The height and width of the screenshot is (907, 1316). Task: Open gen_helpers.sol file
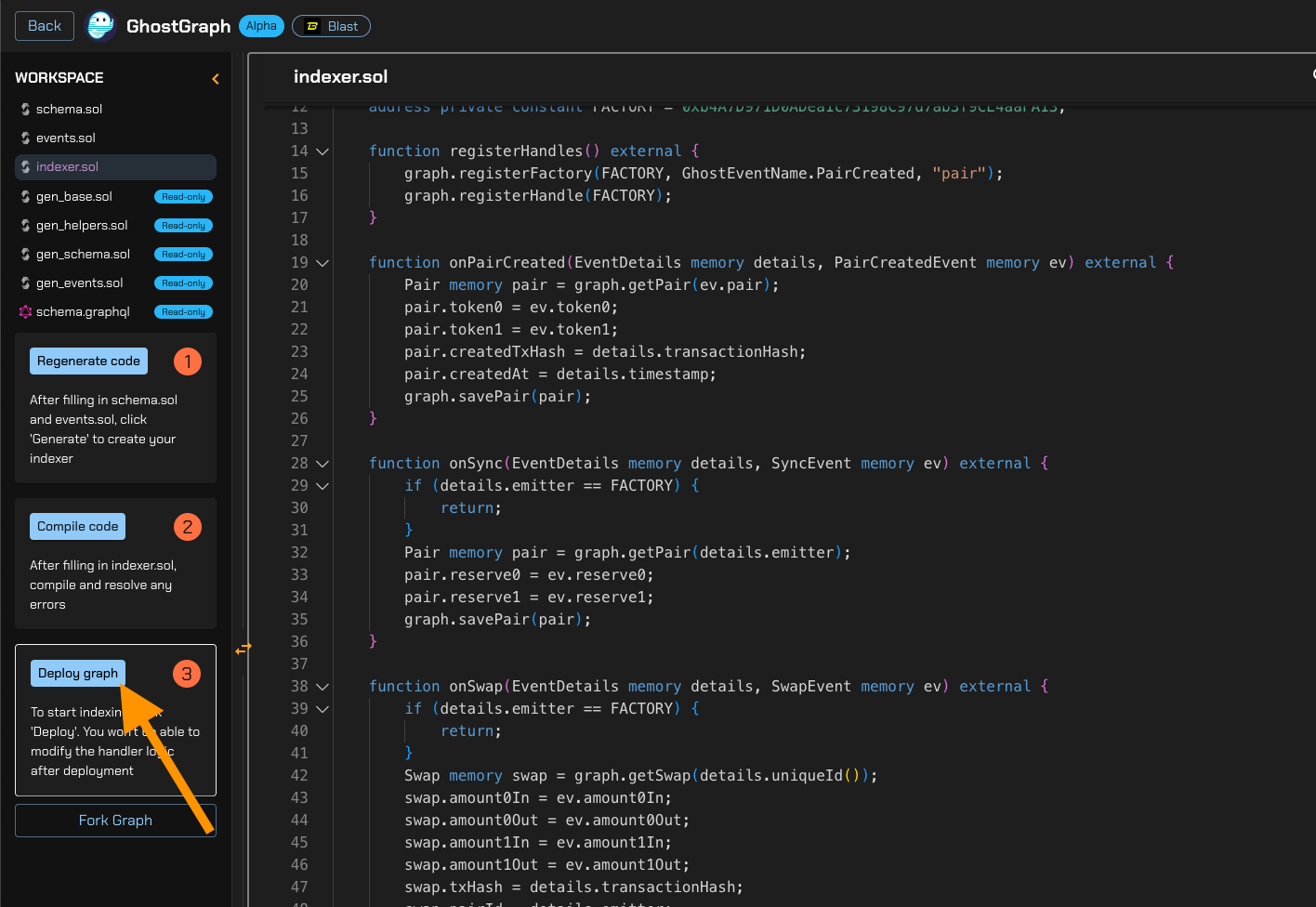click(82, 226)
